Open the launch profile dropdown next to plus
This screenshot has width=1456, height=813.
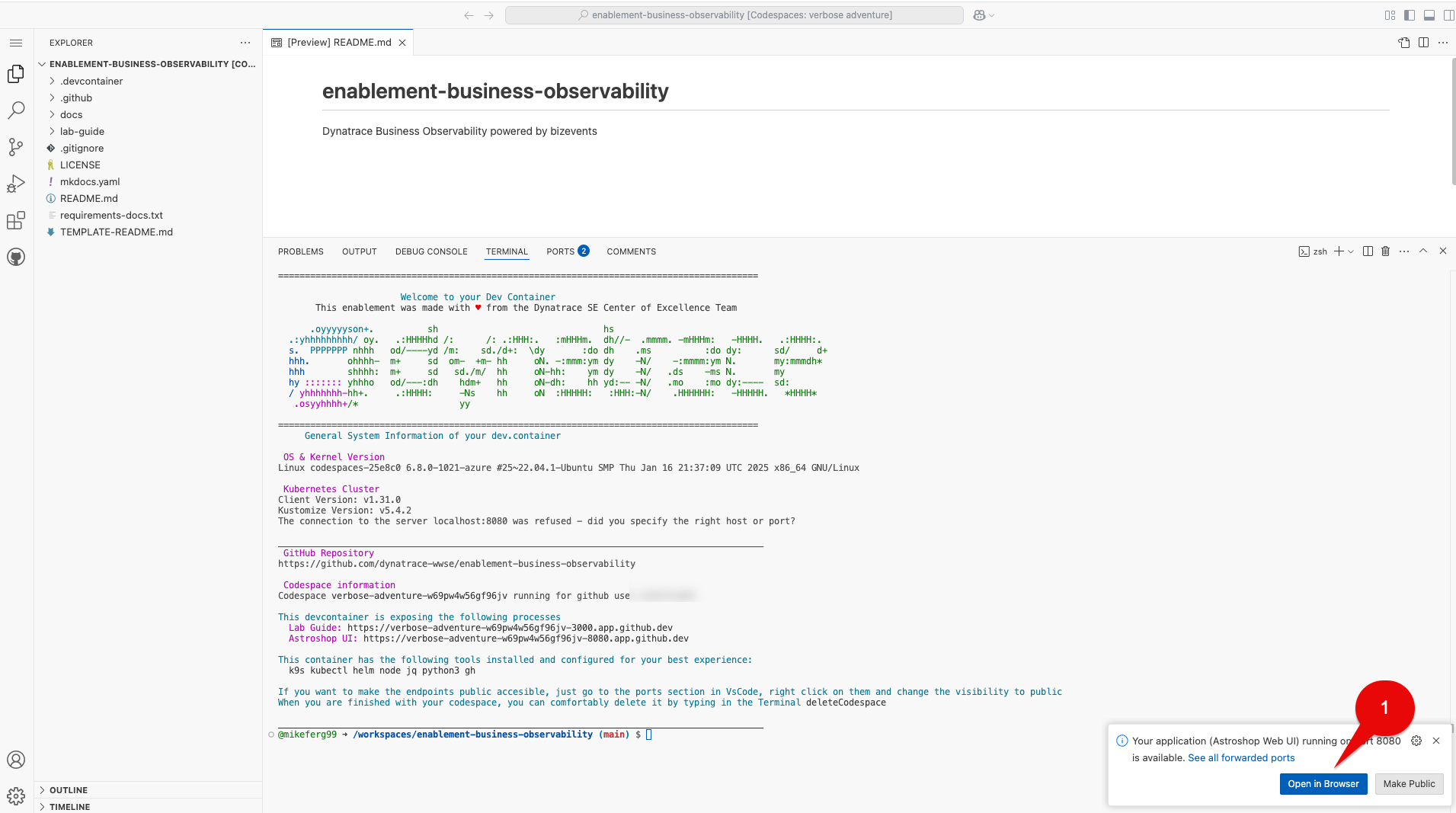[1351, 251]
